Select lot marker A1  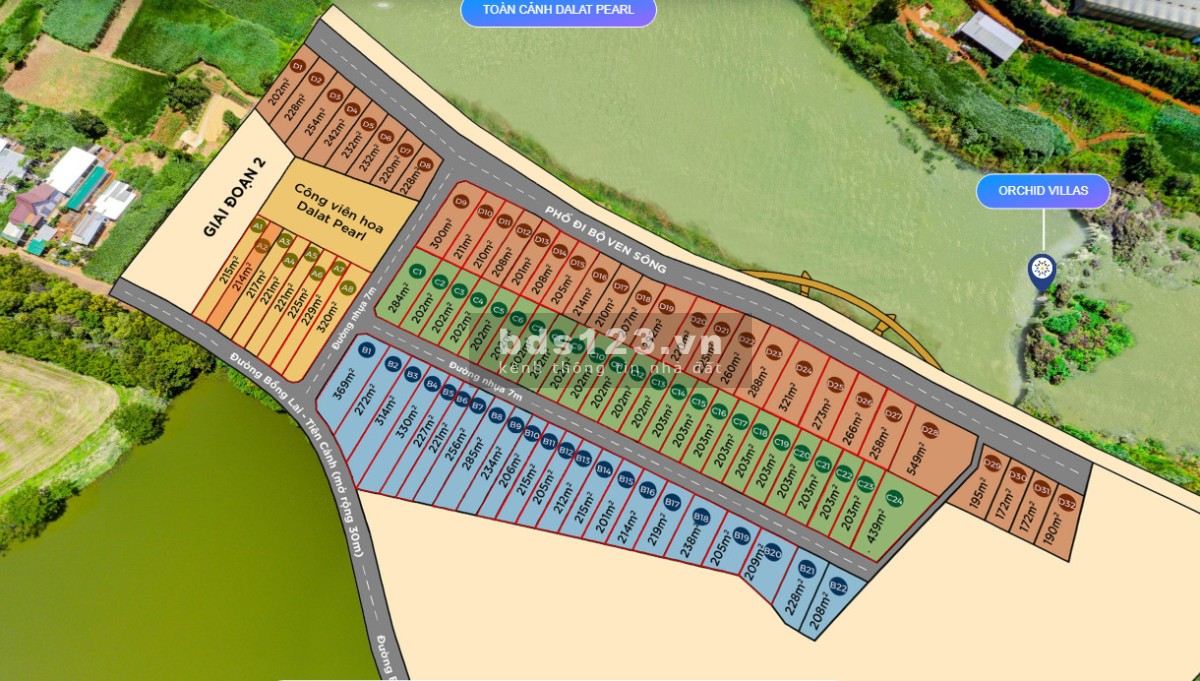[x=258, y=226]
